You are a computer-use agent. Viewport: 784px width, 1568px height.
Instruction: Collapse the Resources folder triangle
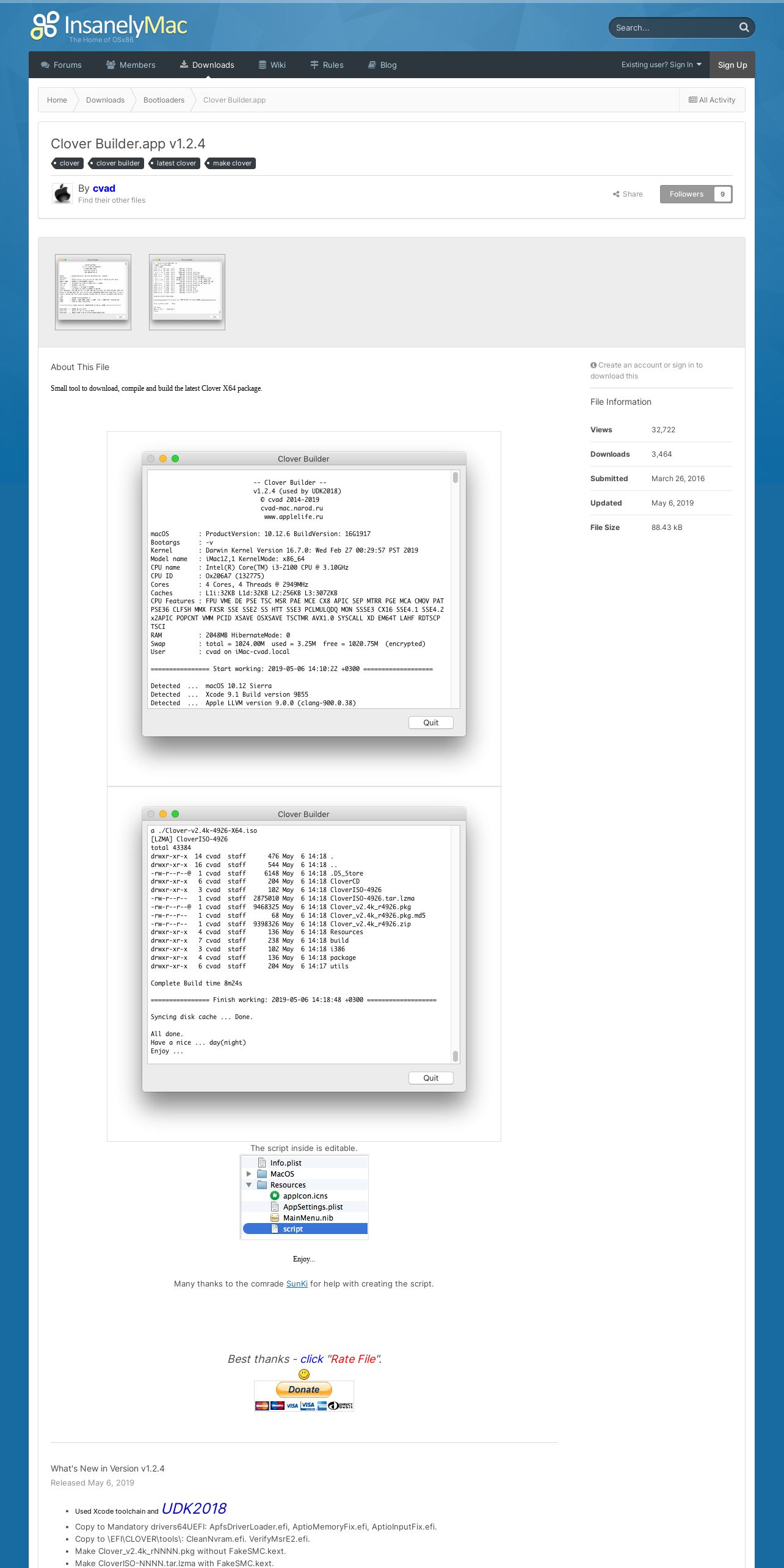(249, 1185)
